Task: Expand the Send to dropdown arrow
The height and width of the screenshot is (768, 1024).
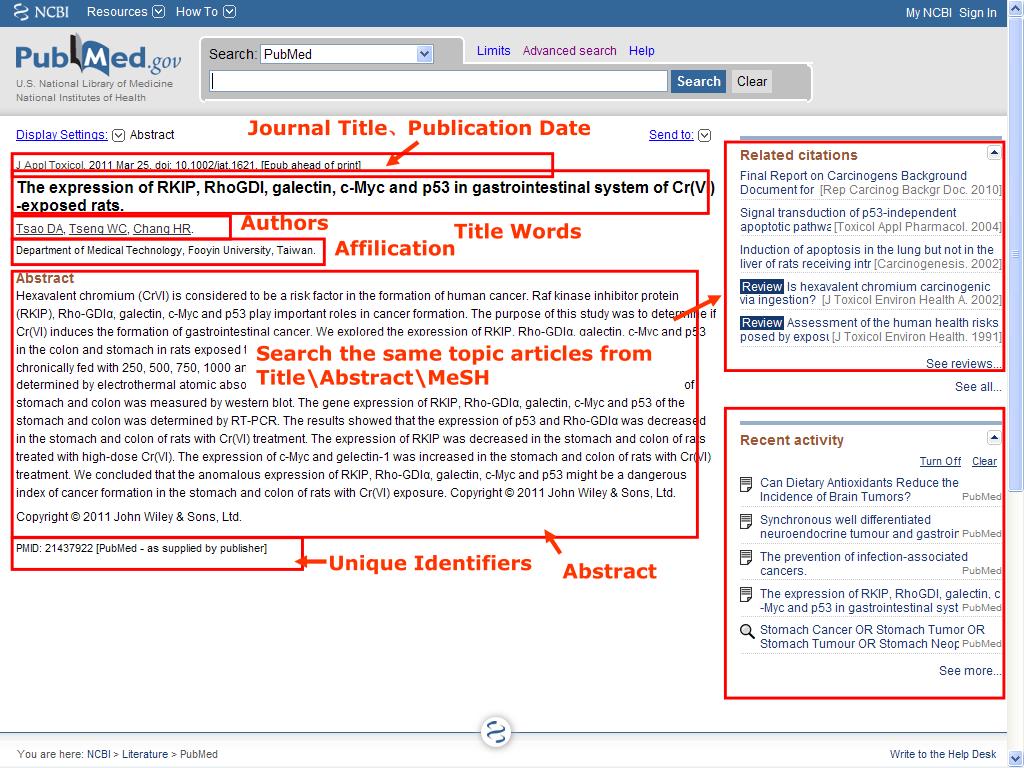Action: (x=704, y=135)
